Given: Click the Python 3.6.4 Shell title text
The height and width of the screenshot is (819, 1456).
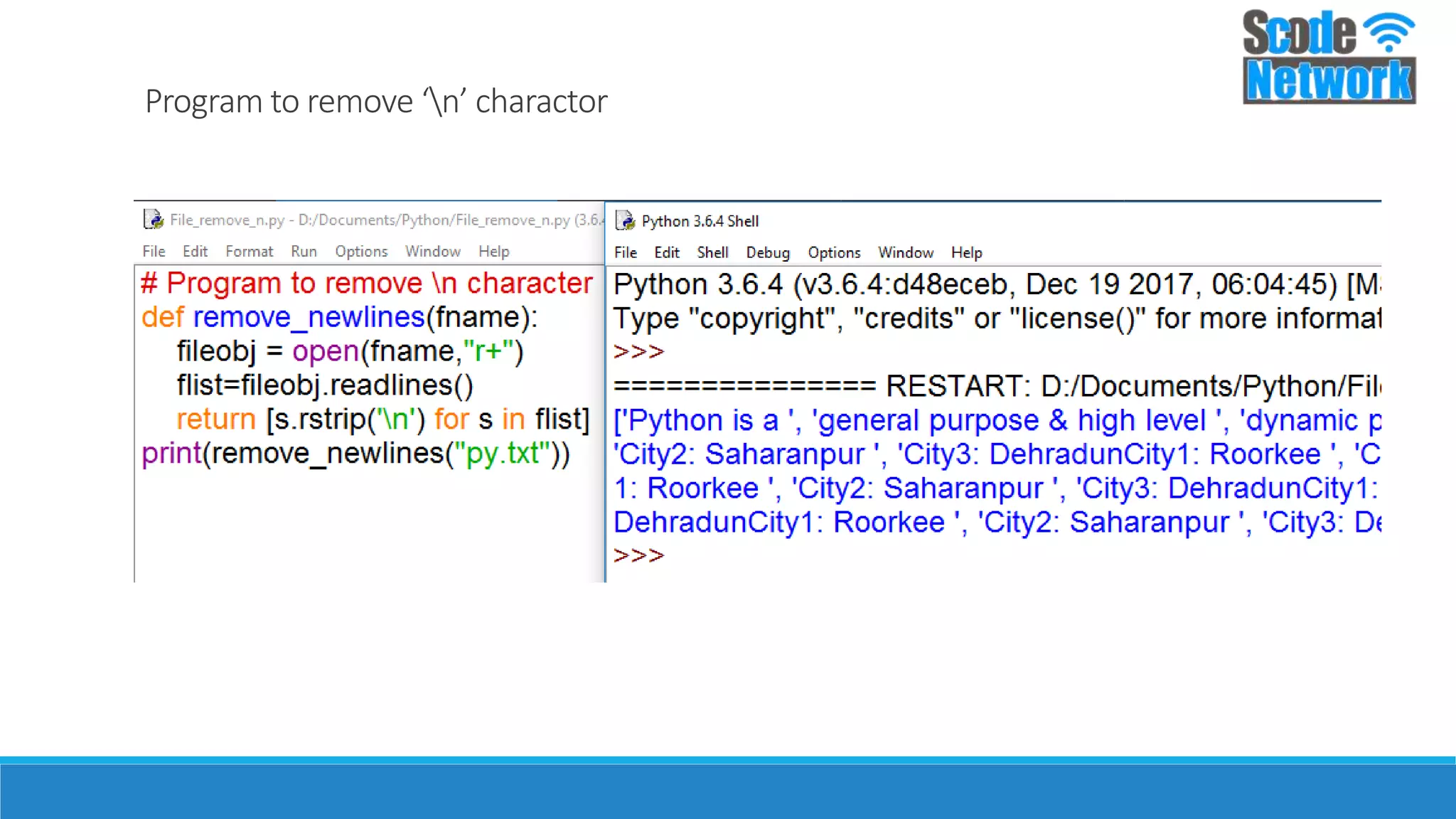Looking at the screenshot, I should [x=700, y=221].
